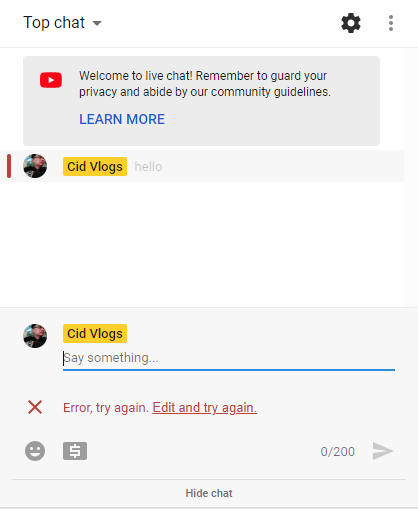The image size is (418, 509).
Task: Focus the Say something input field
Action: click(x=229, y=358)
